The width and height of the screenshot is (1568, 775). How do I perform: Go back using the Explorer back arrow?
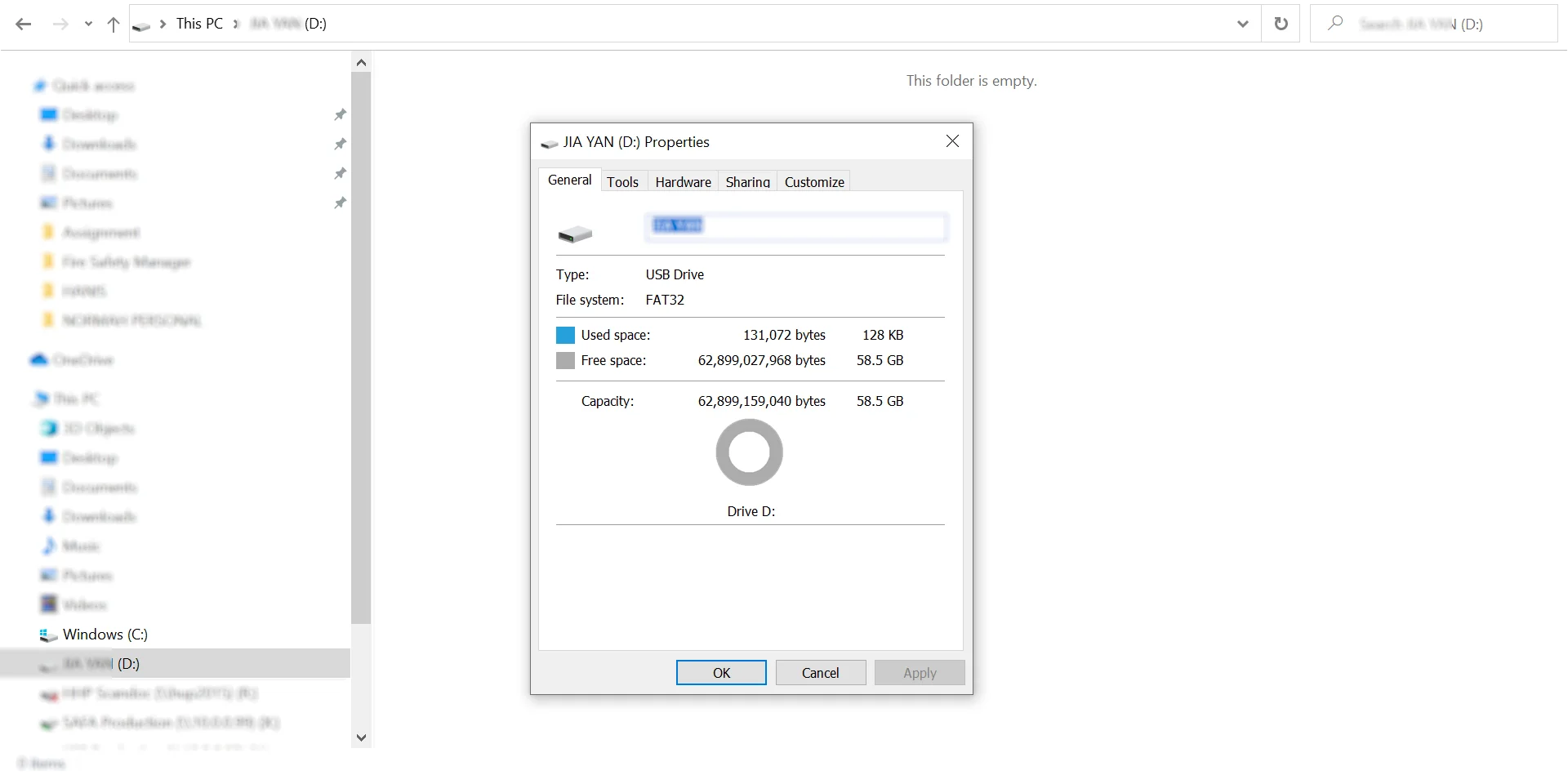click(x=23, y=24)
